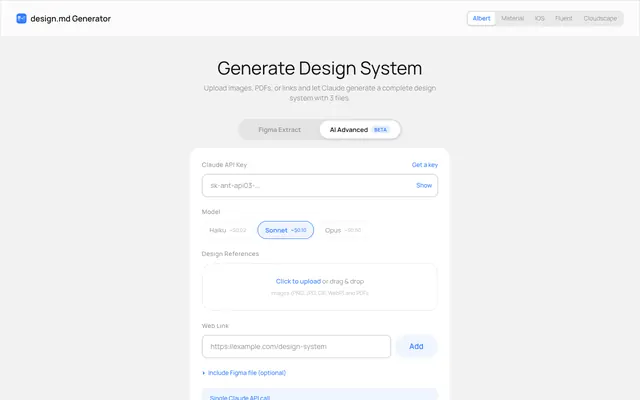Click the design.md Generator logo icon
The width and height of the screenshot is (640, 400).
click(21, 18)
